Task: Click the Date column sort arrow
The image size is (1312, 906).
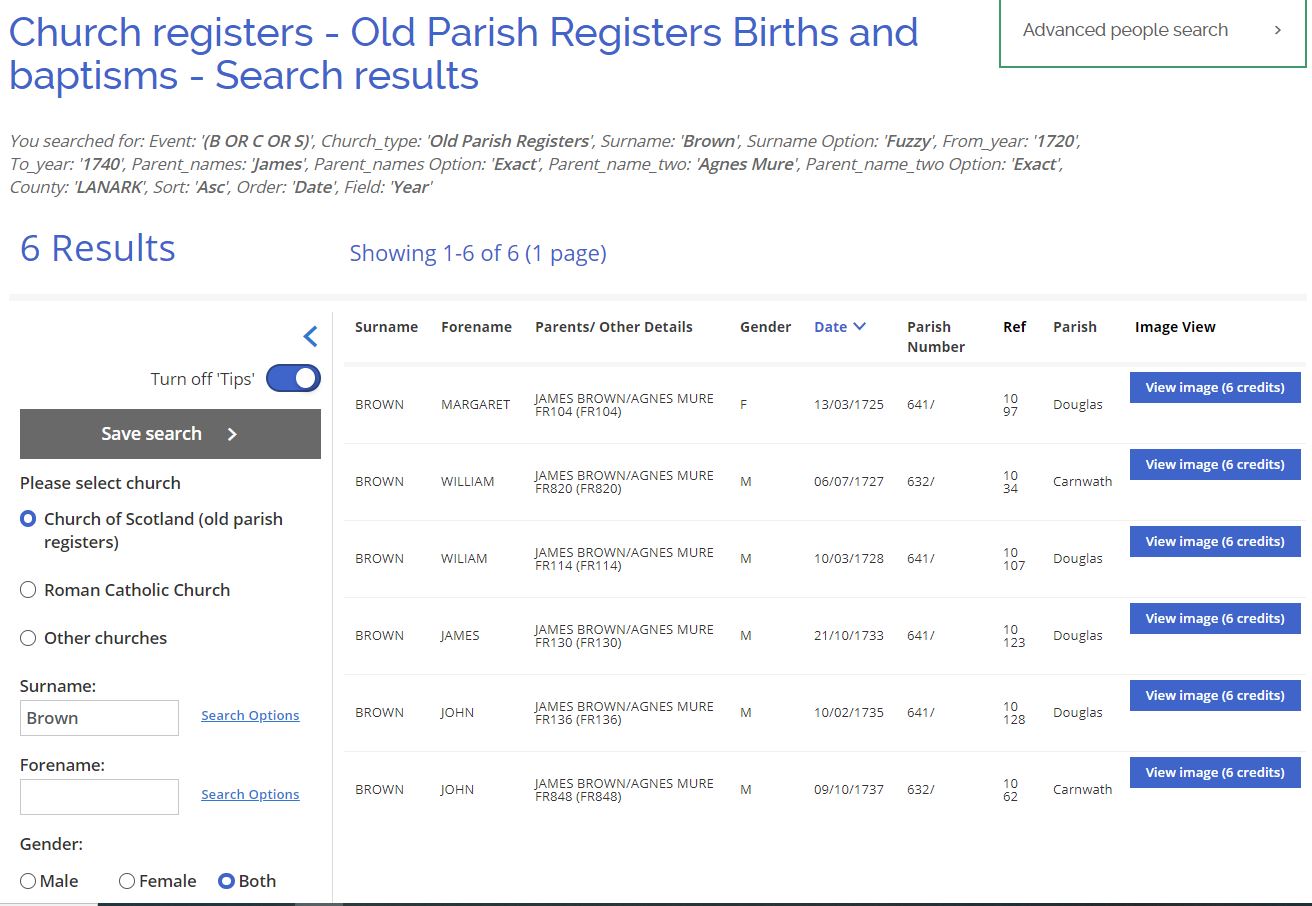Action: 859,327
